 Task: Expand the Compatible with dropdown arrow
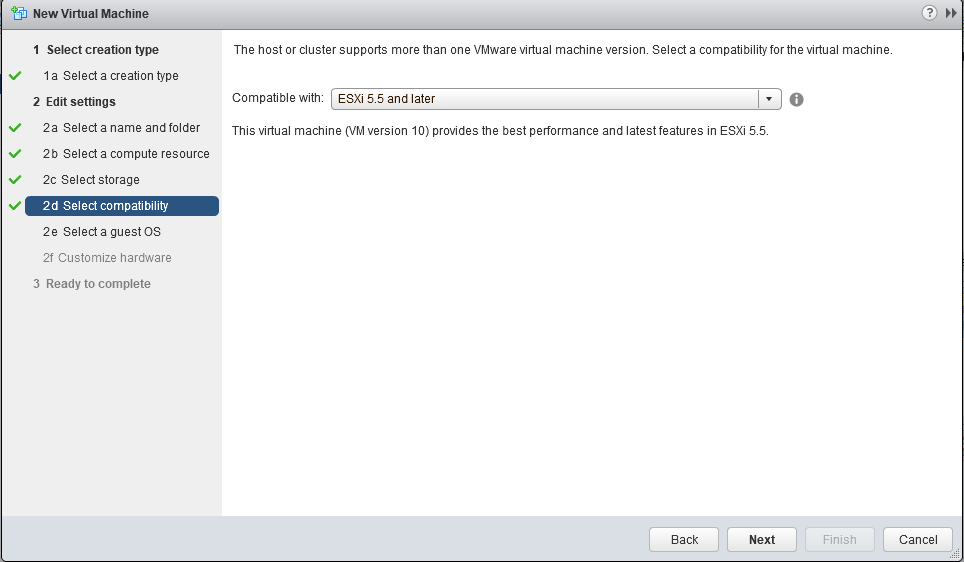click(x=769, y=99)
